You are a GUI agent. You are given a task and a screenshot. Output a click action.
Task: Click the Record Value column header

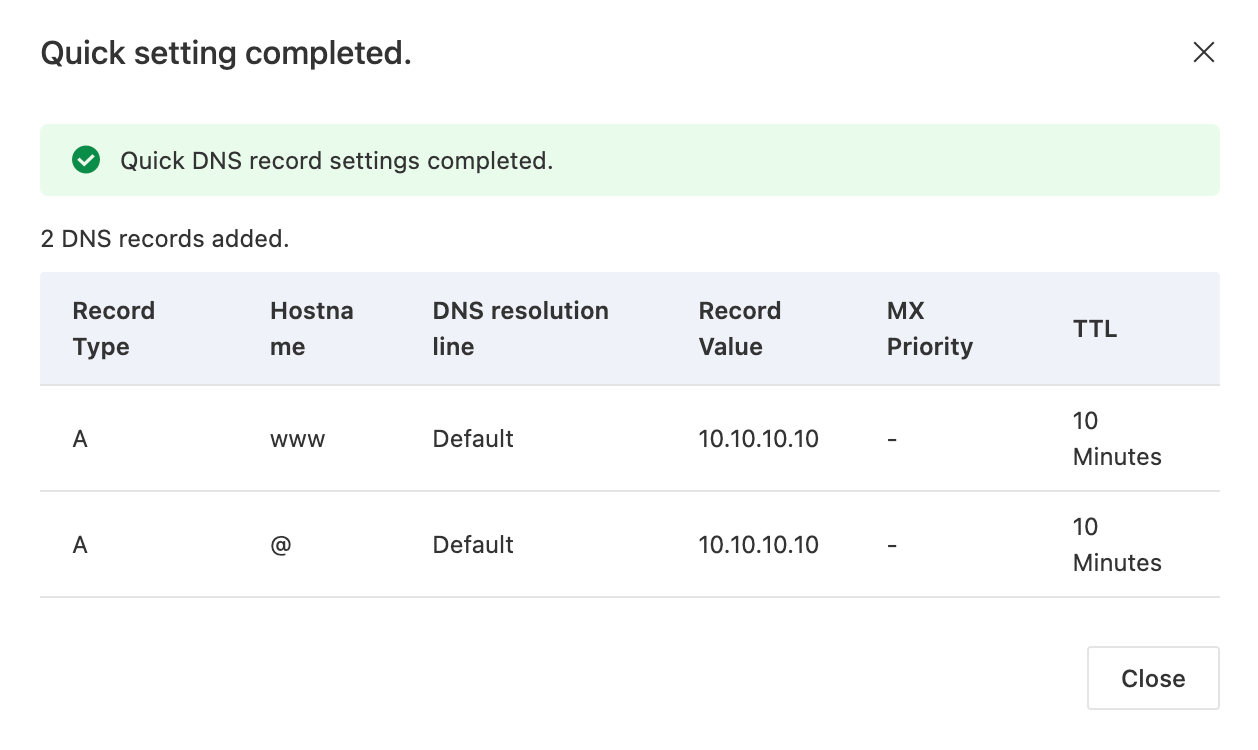tap(739, 329)
